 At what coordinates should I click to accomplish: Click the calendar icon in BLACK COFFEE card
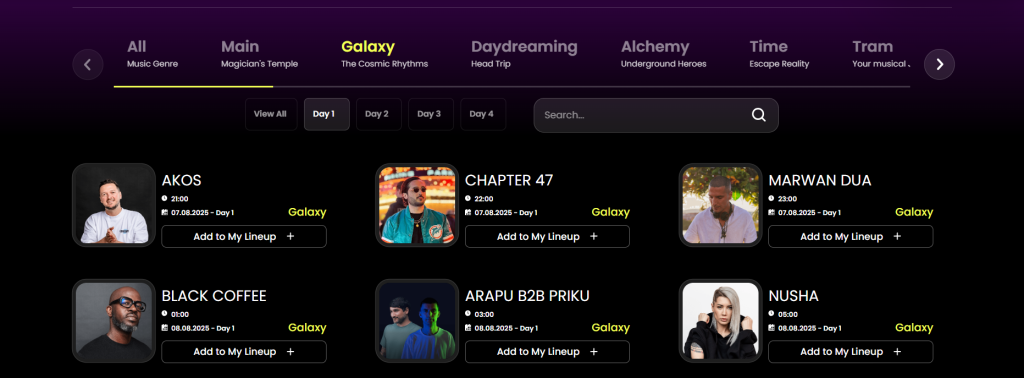(165, 328)
